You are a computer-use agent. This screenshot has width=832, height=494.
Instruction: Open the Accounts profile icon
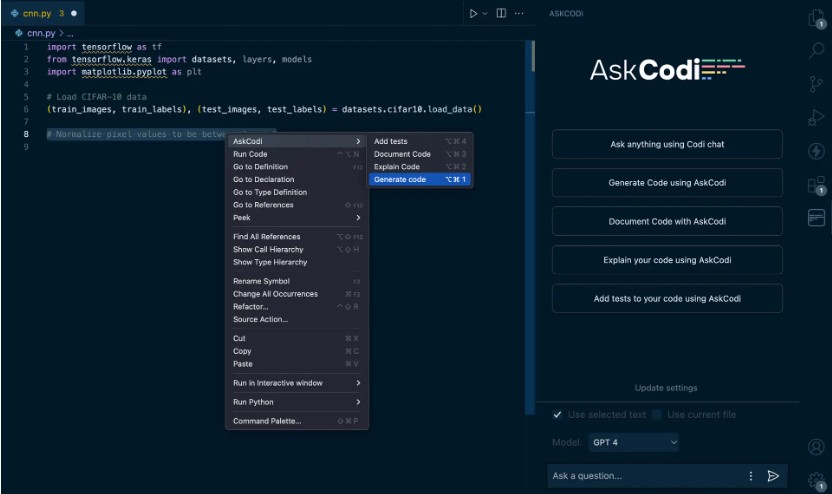click(816, 447)
